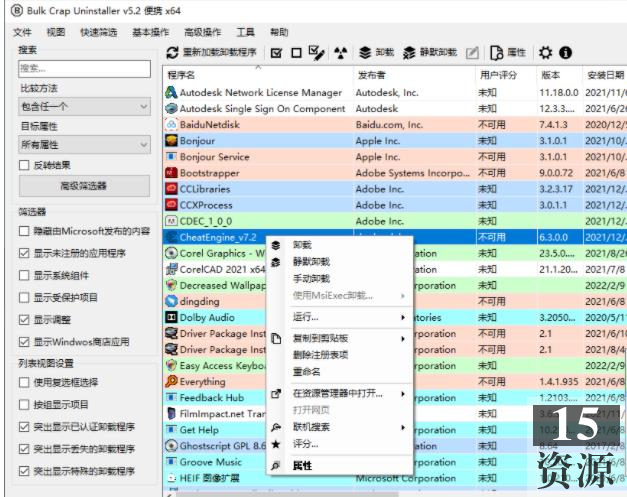Open the 帮助 menu
The width and height of the screenshot is (627, 497).
(279, 32)
